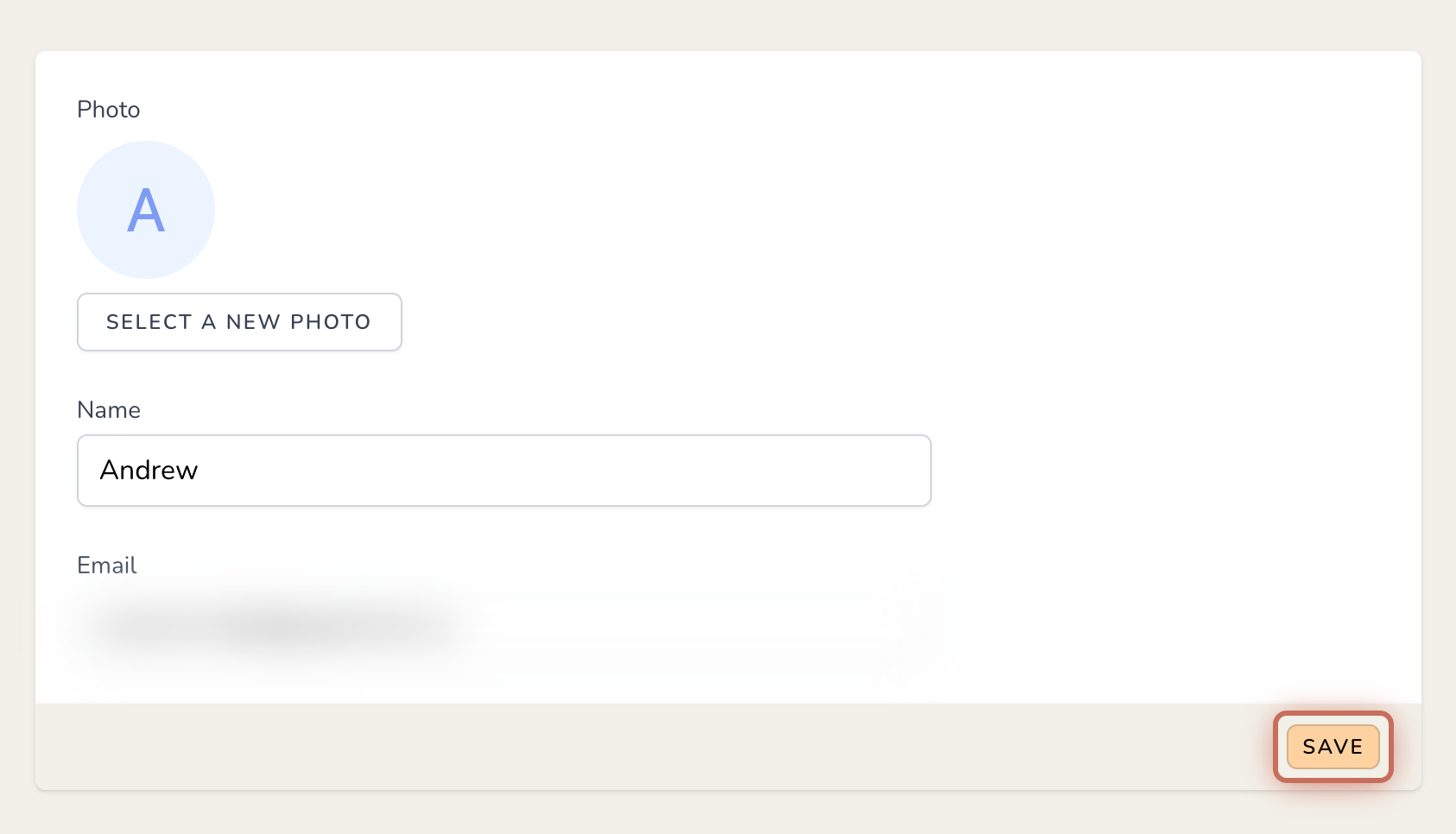Click the word PHOTO in the upload button
Image resolution: width=1456 pixels, height=834 pixels.
pyautogui.click(x=331, y=322)
